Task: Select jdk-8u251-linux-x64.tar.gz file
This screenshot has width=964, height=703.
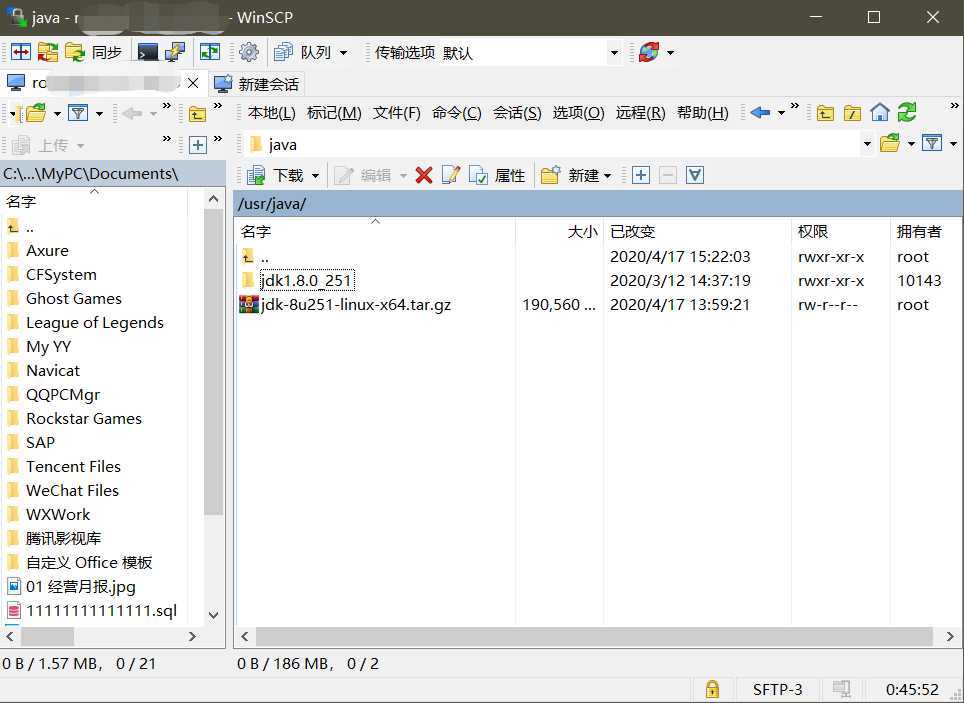Action: point(345,304)
